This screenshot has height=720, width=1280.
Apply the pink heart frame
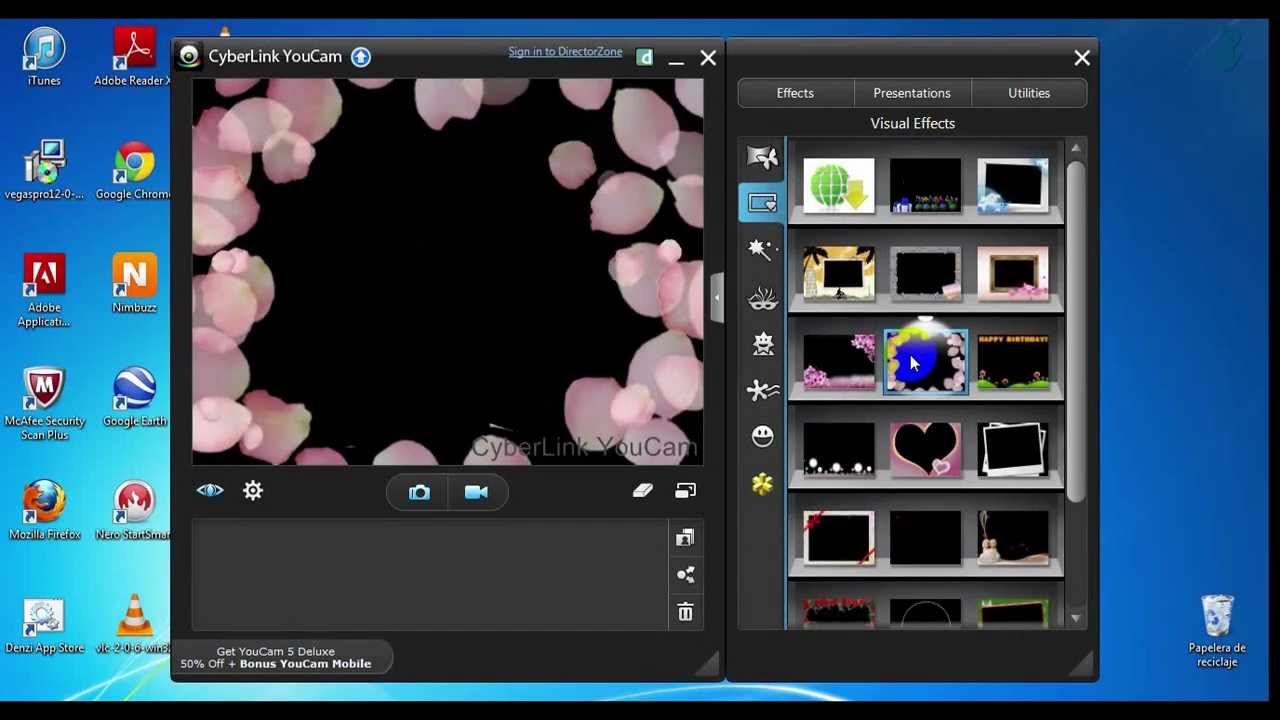(926, 450)
